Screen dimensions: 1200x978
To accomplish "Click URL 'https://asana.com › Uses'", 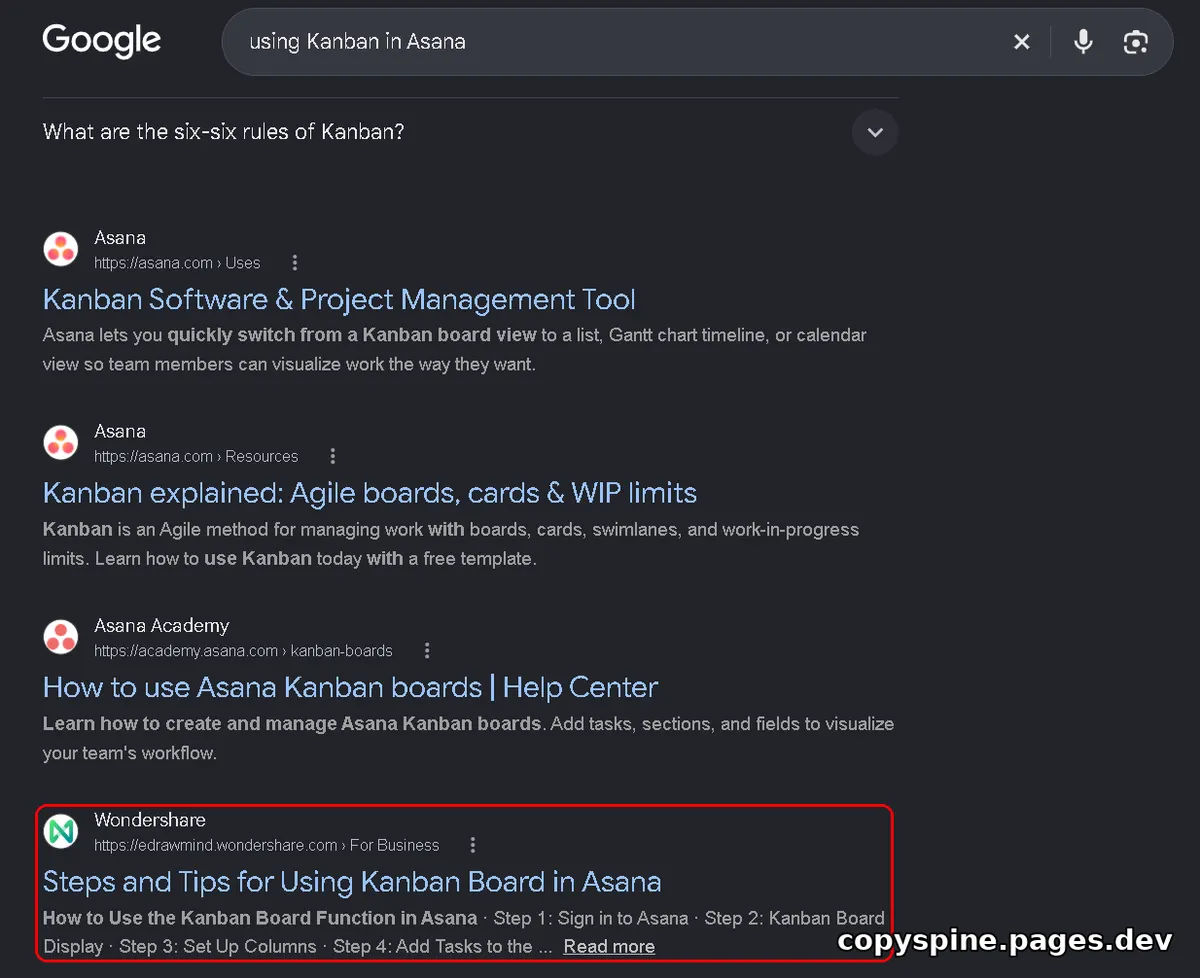I will tap(177, 263).
